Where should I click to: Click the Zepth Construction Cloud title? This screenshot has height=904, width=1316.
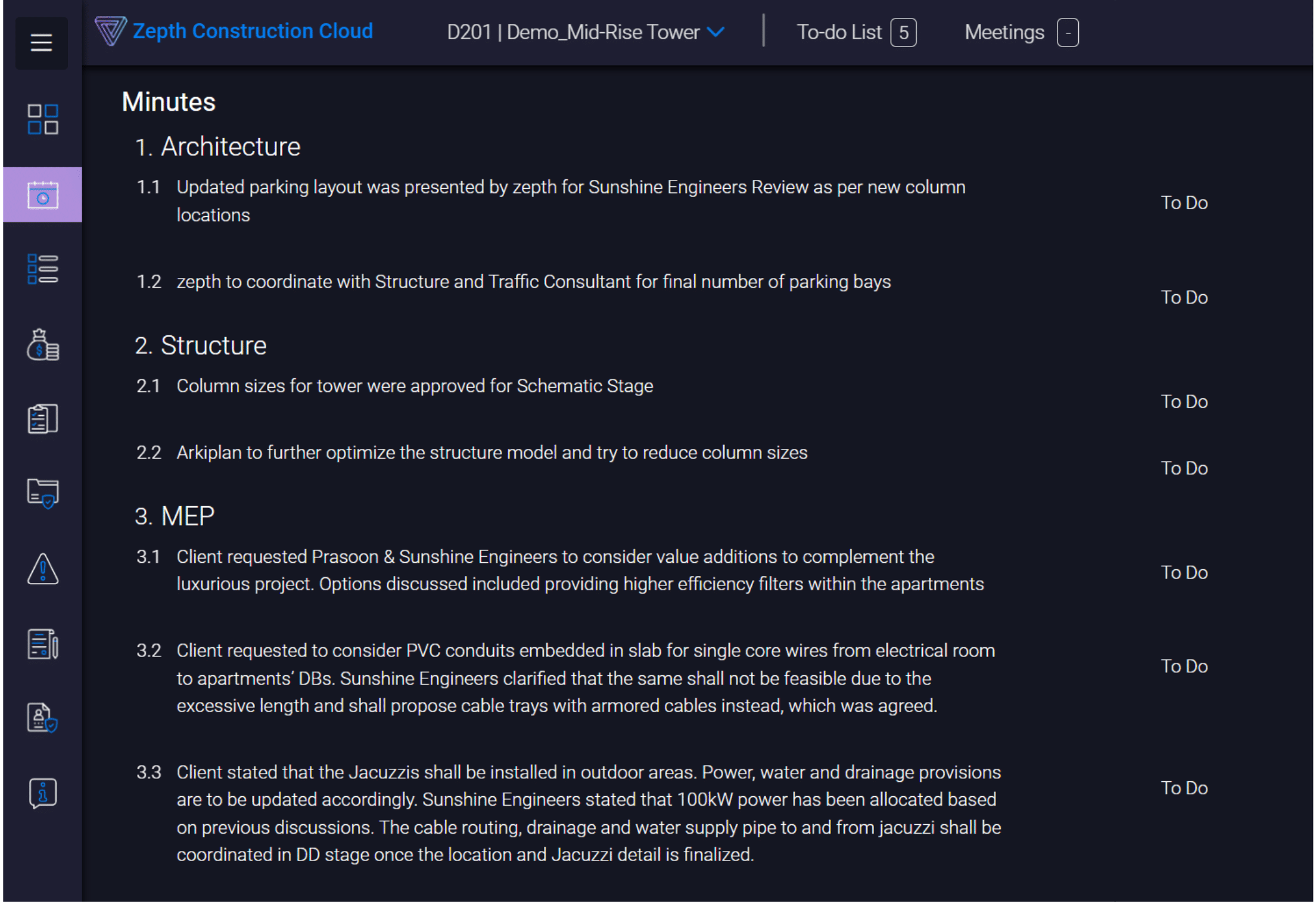tap(253, 31)
